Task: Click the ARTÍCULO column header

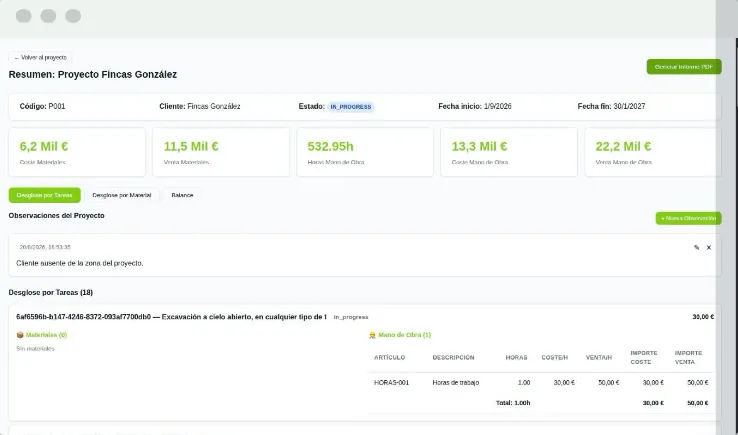Action: pos(389,358)
